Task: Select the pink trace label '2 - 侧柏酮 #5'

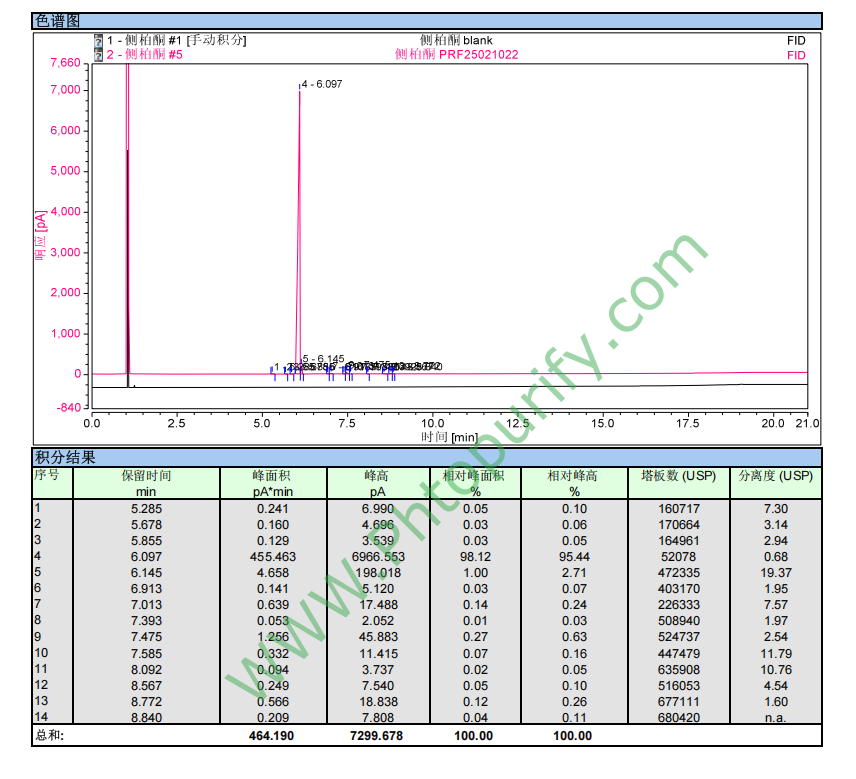Action: click(145, 55)
